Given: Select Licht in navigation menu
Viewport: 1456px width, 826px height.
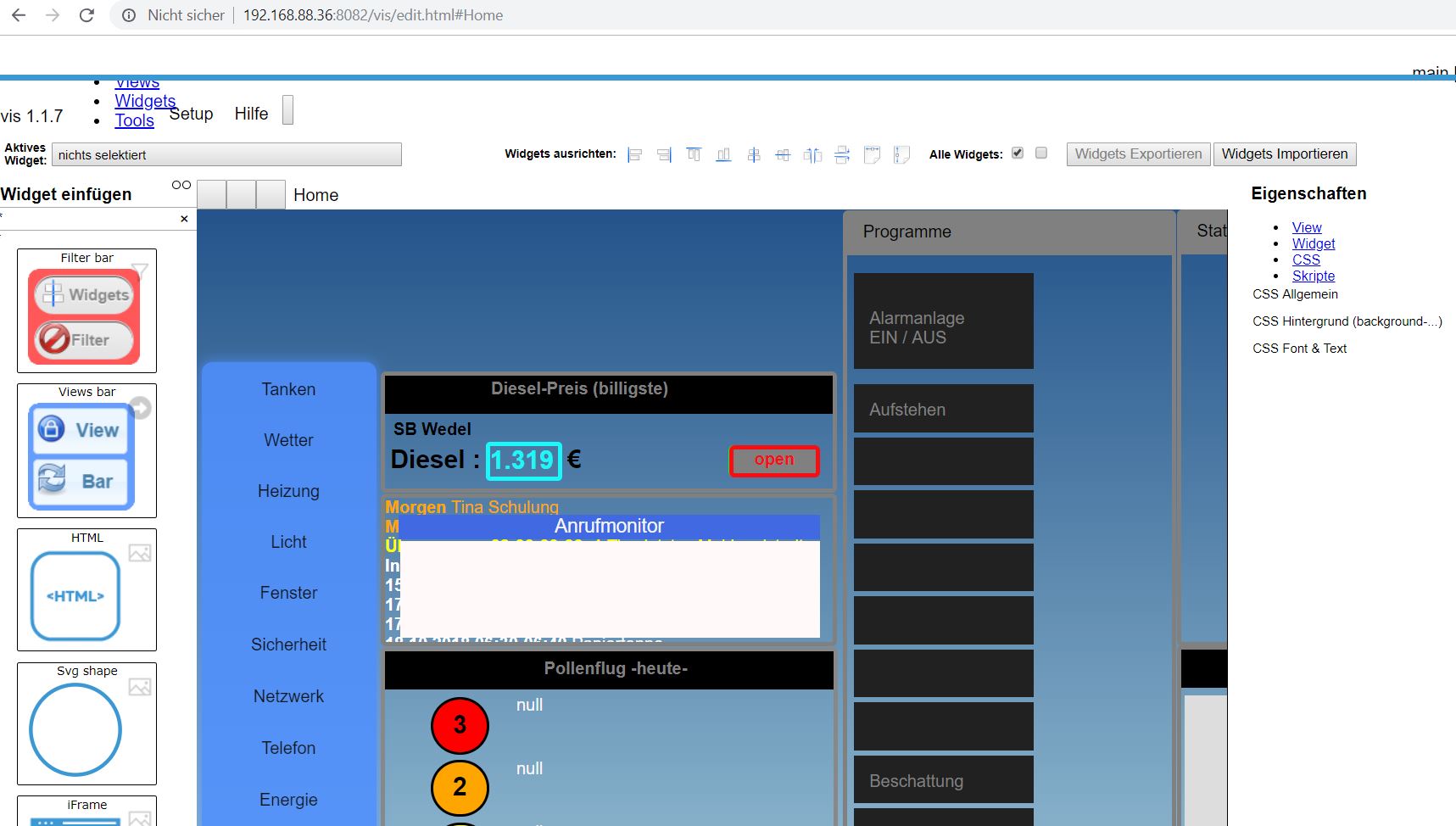Looking at the screenshot, I should tap(288, 542).
